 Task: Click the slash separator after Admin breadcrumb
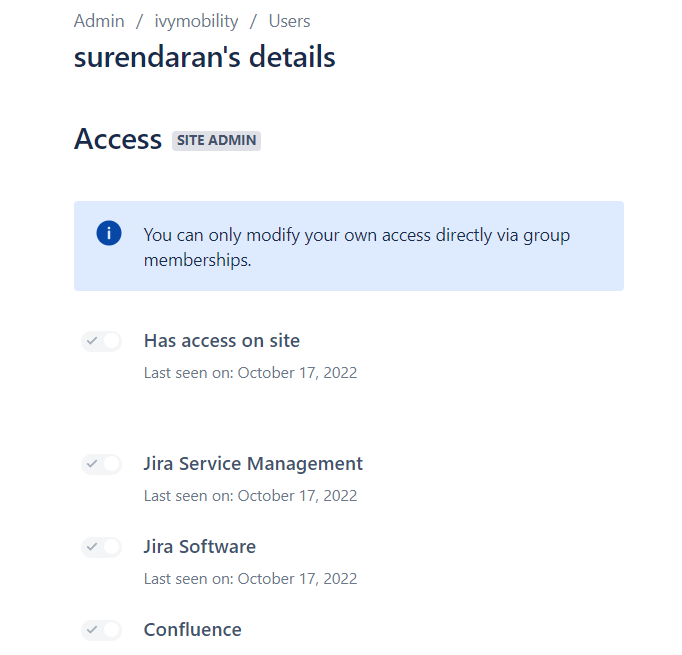pos(139,21)
